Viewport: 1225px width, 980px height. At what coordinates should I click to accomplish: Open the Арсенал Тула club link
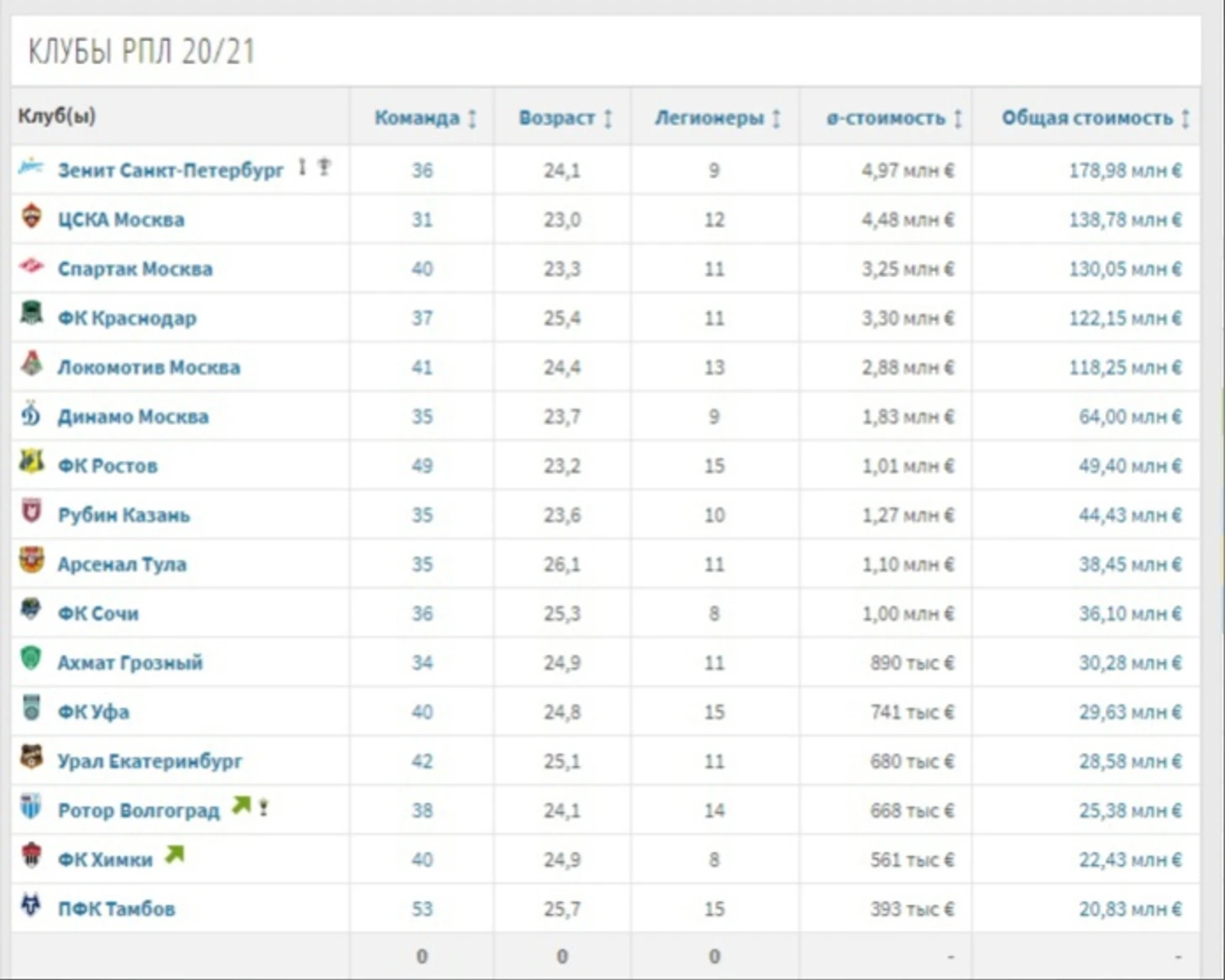coord(122,565)
